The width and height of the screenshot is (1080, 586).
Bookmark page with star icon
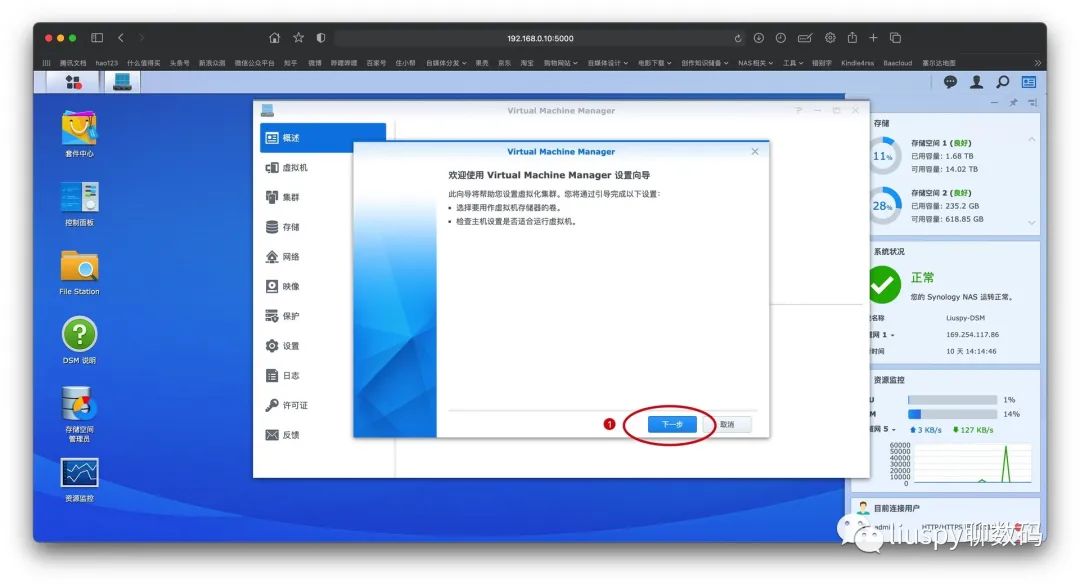pyautogui.click(x=298, y=38)
